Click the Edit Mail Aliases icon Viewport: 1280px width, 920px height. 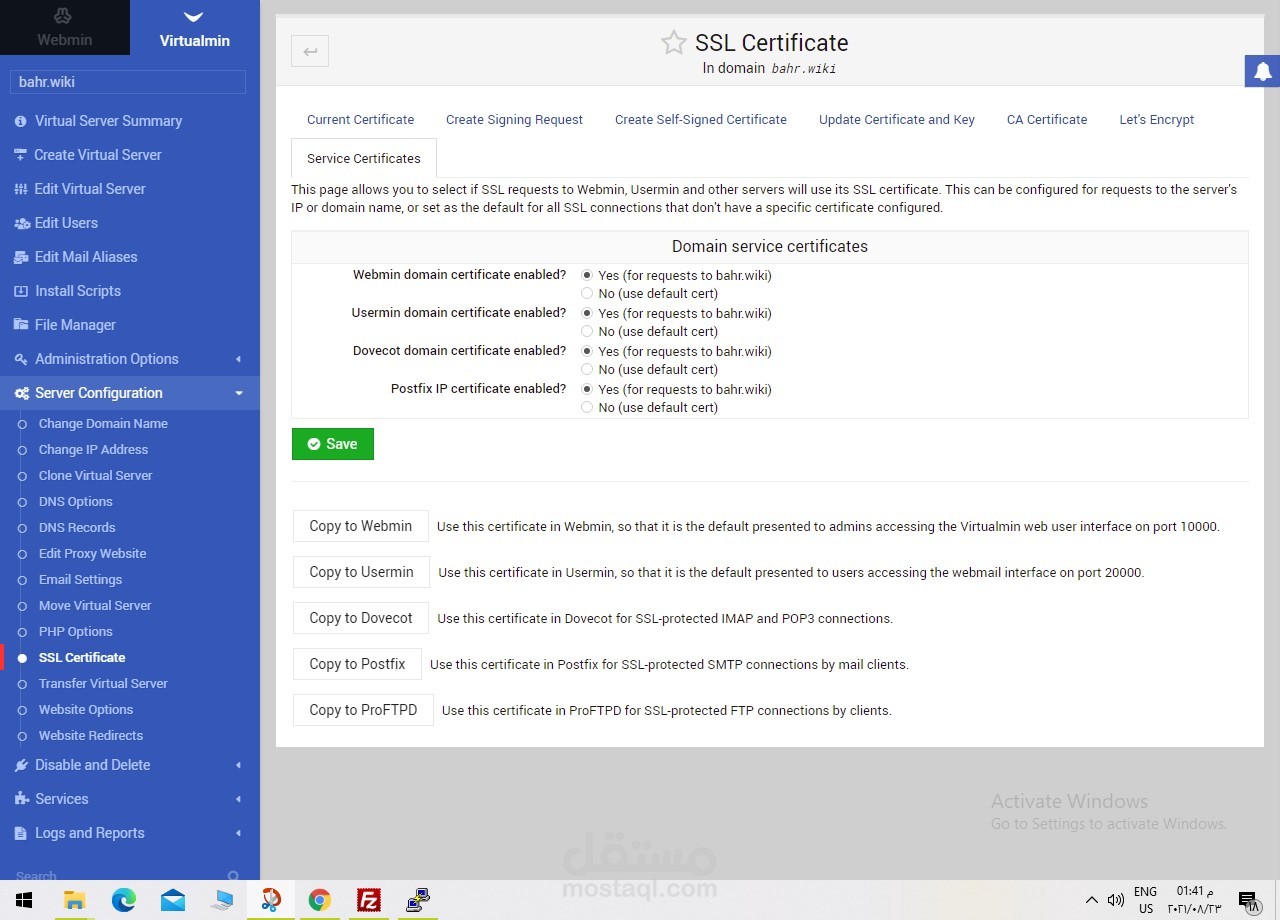(21, 257)
